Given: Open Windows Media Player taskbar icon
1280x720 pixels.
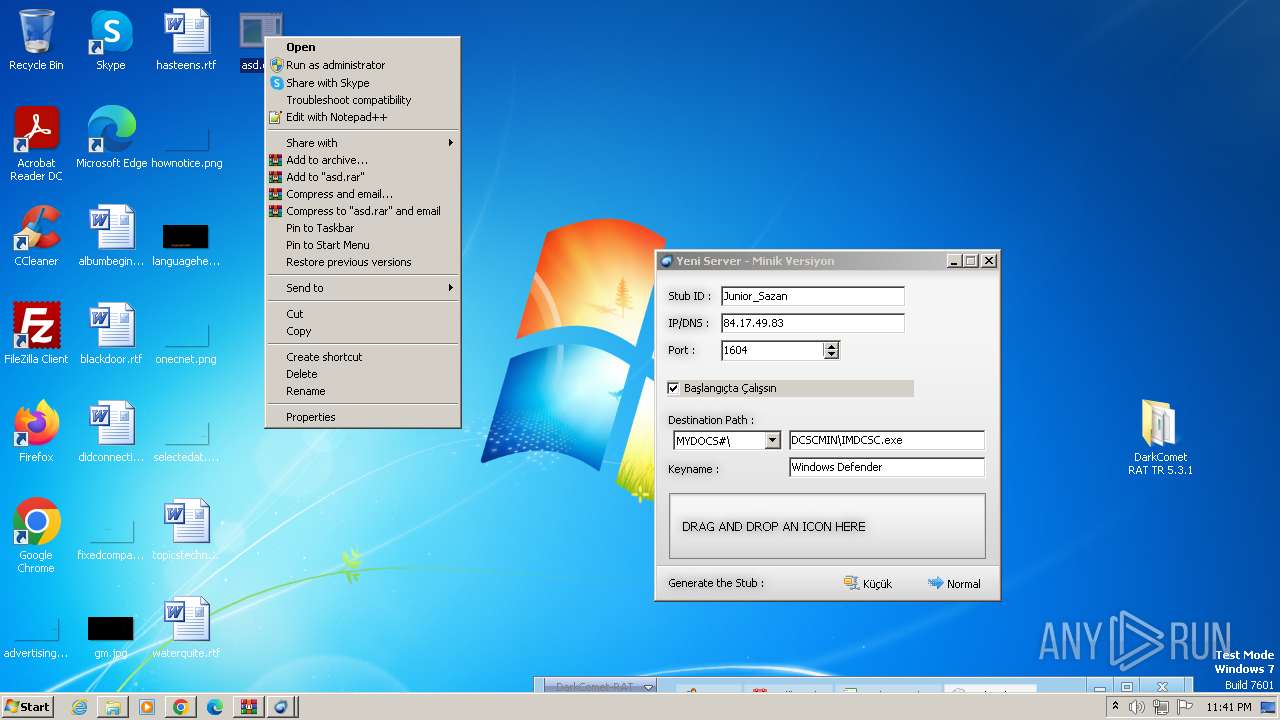Looking at the screenshot, I should pos(147,707).
